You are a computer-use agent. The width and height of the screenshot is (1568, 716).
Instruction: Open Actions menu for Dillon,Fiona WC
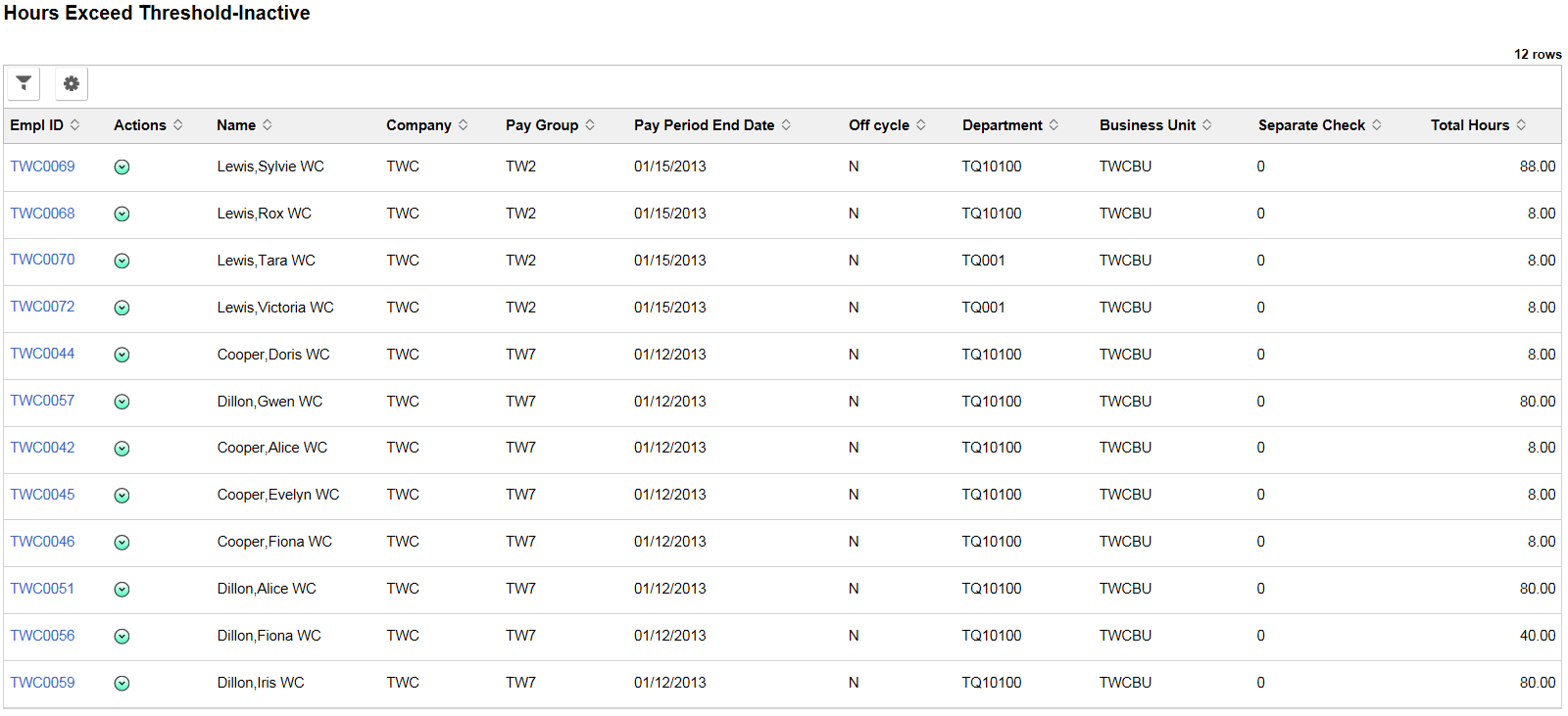tap(122, 637)
